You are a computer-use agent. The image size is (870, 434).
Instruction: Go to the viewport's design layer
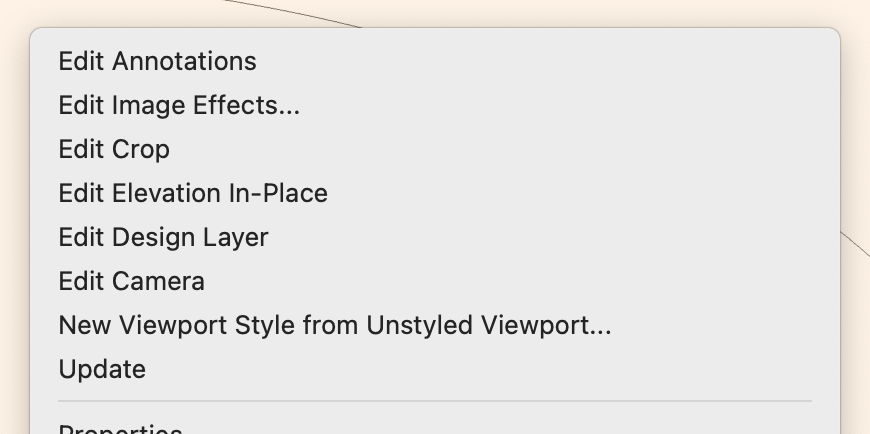point(163,238)
